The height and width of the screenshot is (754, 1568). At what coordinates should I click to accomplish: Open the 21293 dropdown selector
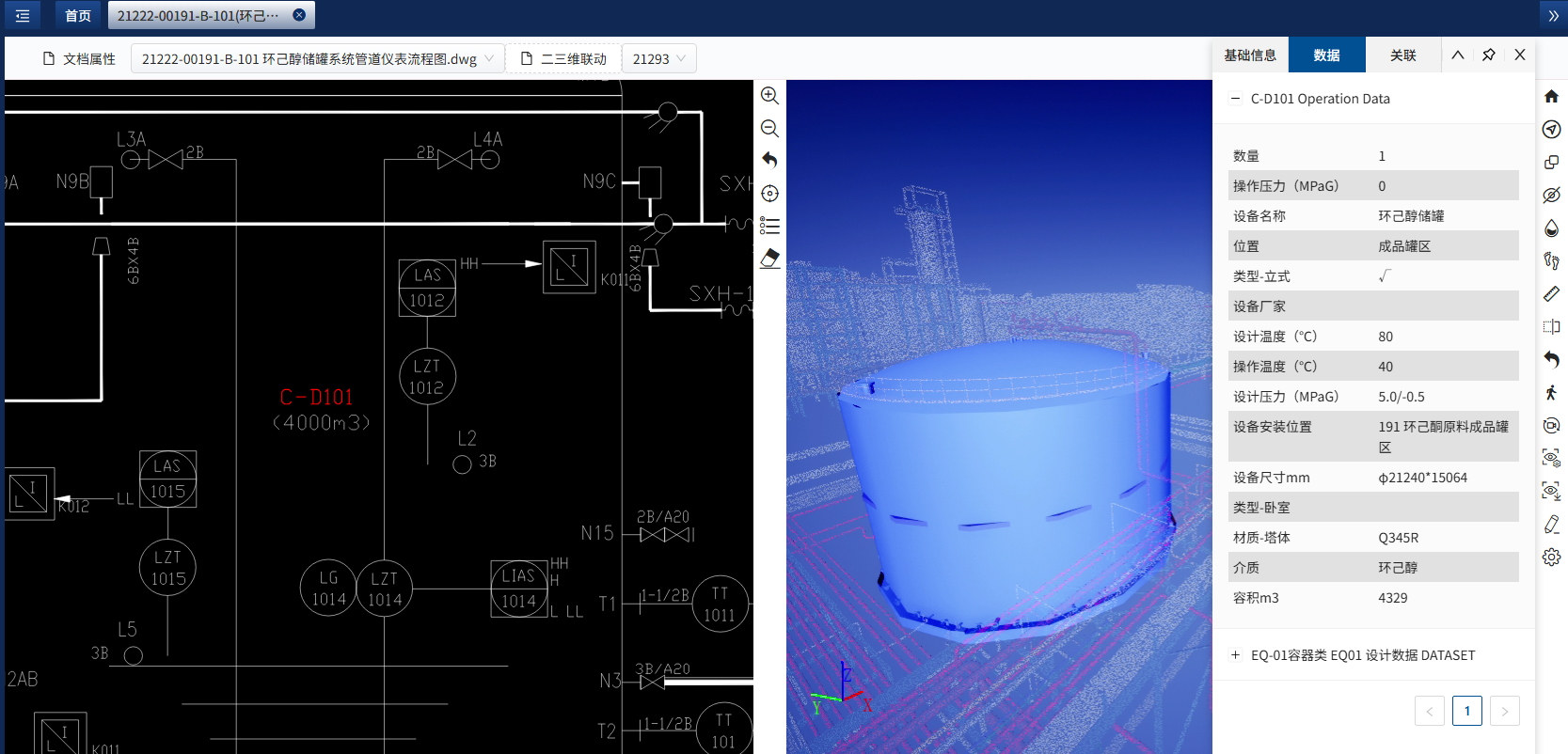[658, 59]
